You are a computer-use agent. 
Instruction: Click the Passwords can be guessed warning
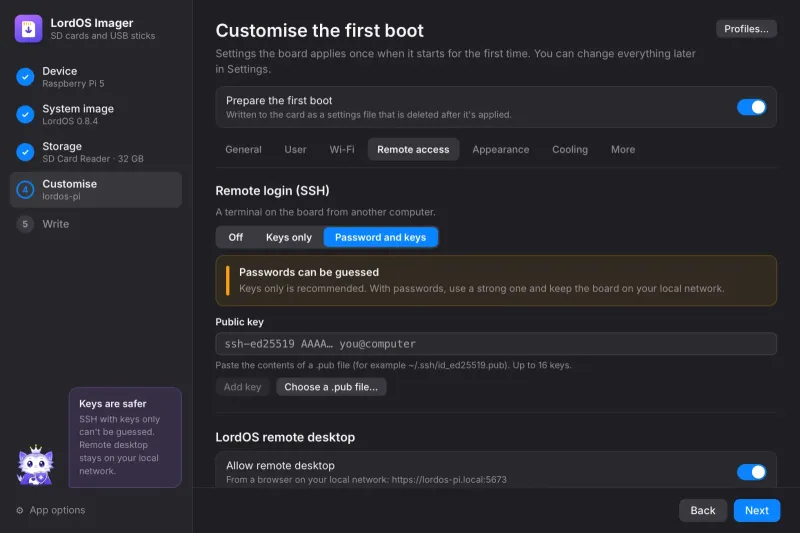pos(496,281)
